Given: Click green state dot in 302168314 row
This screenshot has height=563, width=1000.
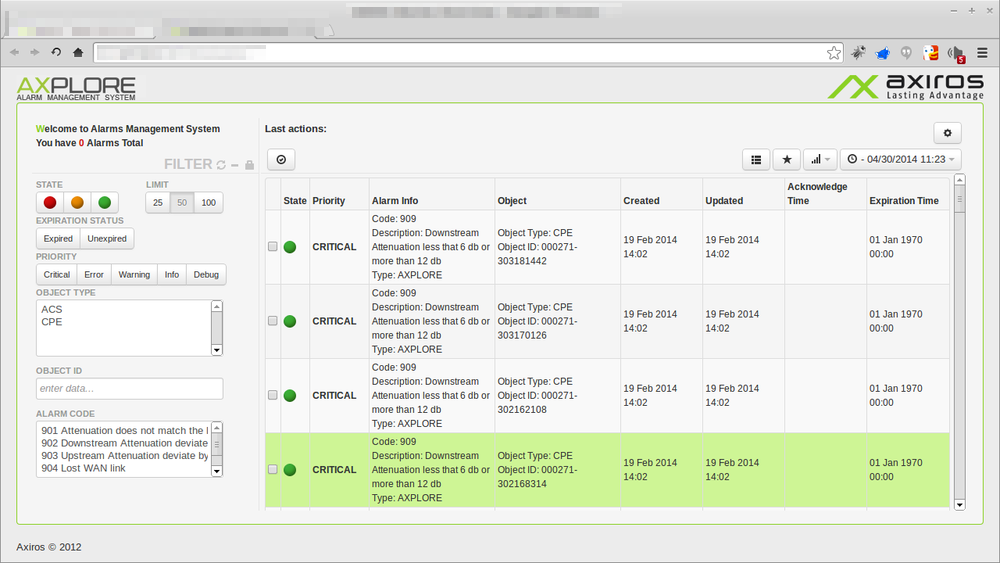Looking at the screenshot, I should point(290,470).
